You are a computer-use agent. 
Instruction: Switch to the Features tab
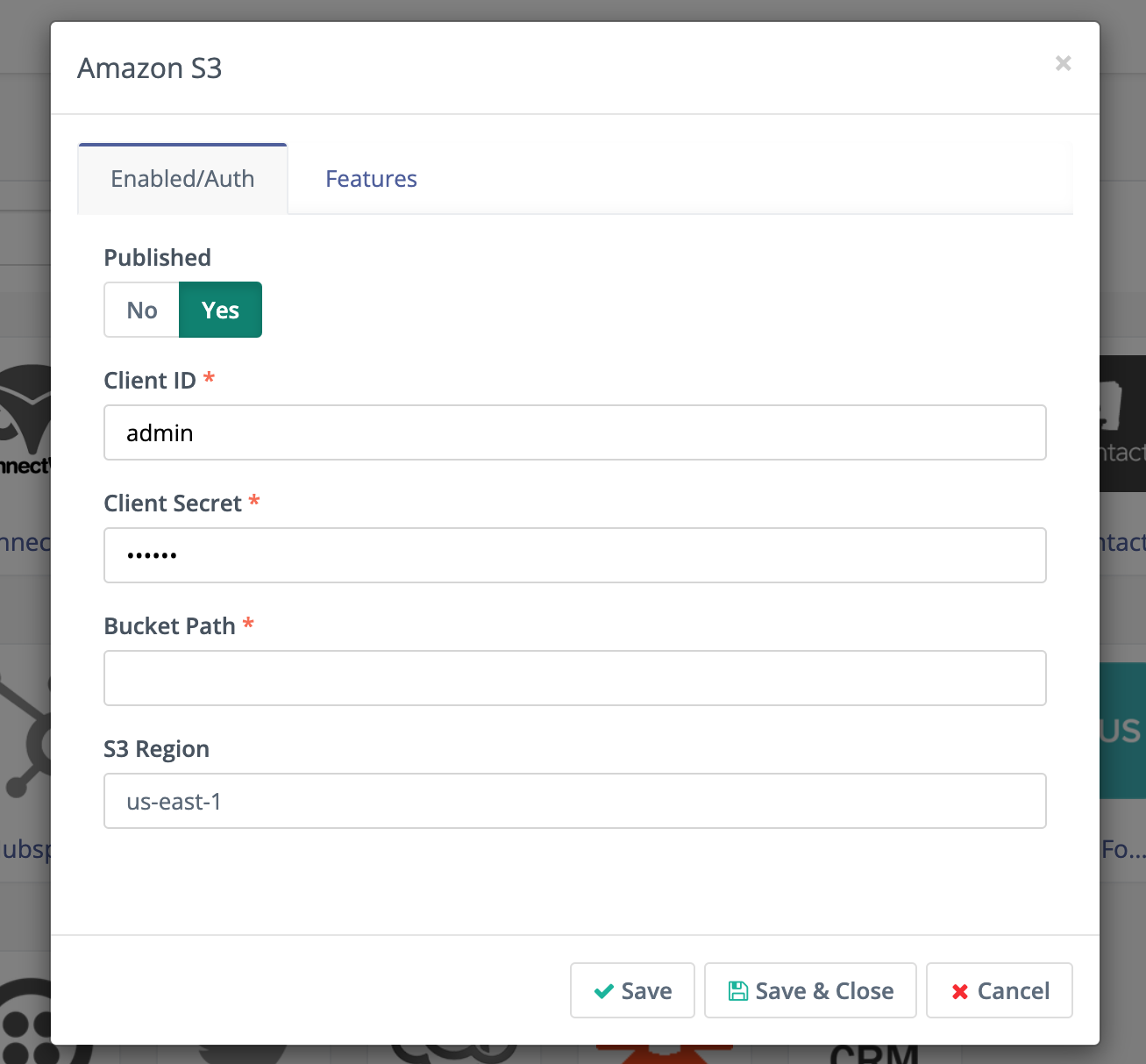(x=371, y=179)
